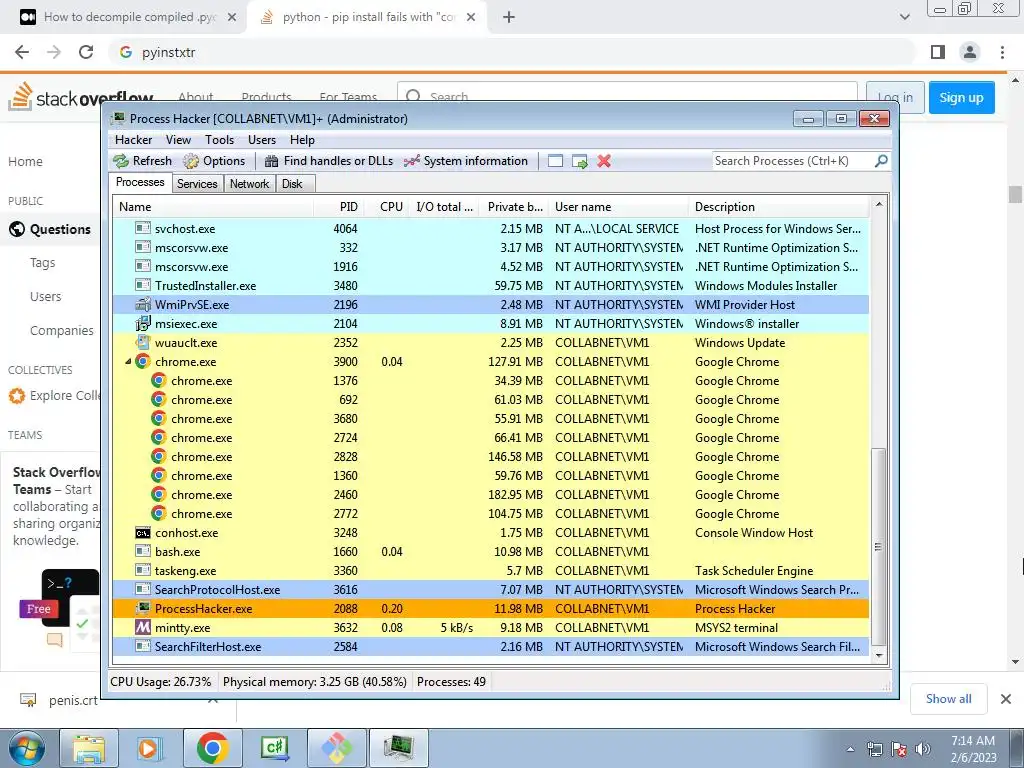
Task: Collapse the chrome.exe process tree
Action: pyautogui.click(x=128, y=361)
